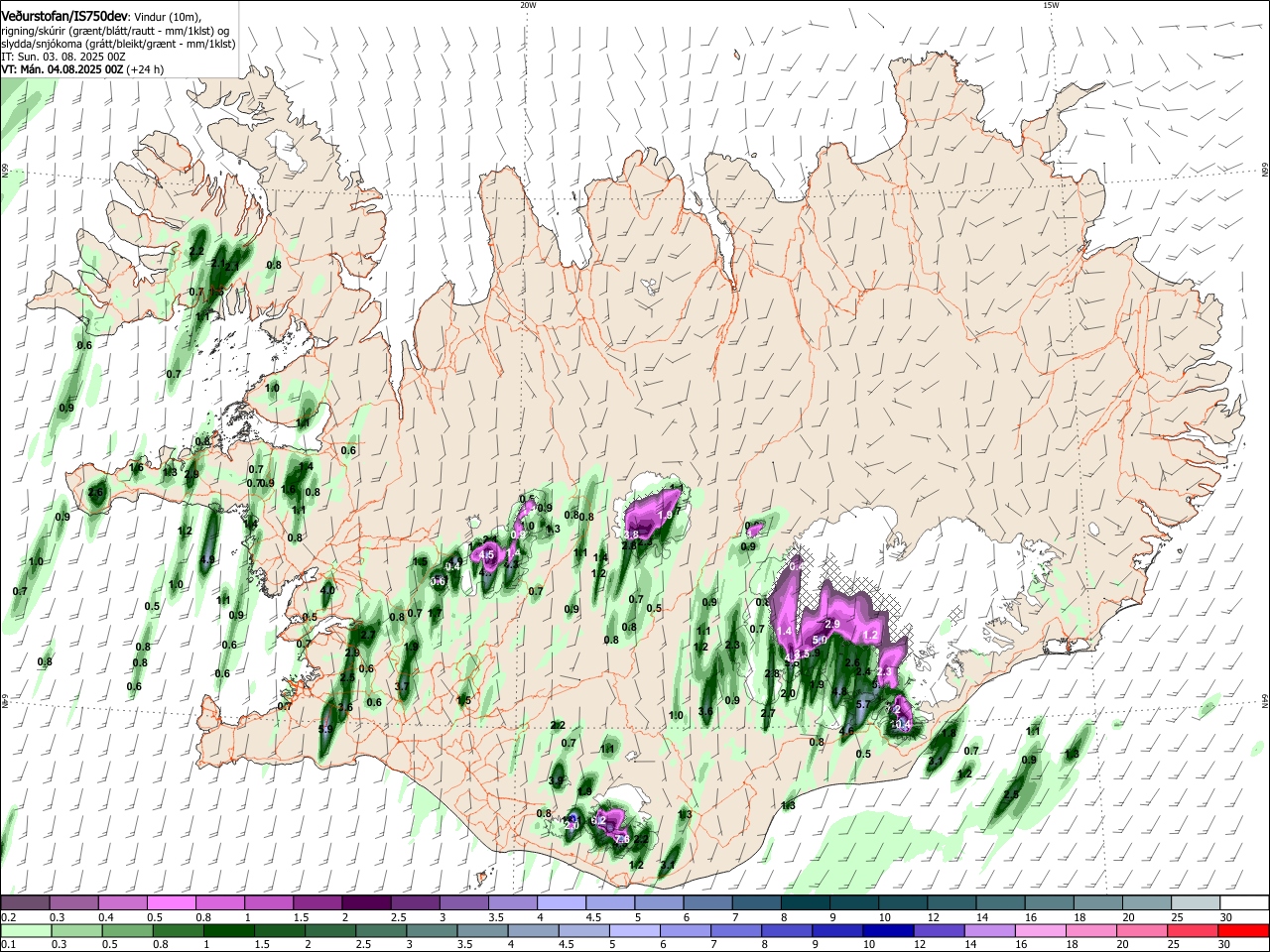Viewport: 1270px width, 952px height.
Task: Click the valid time VT: Mán. 04.08.2025 00Z
Action: click(x=62, y=69)
